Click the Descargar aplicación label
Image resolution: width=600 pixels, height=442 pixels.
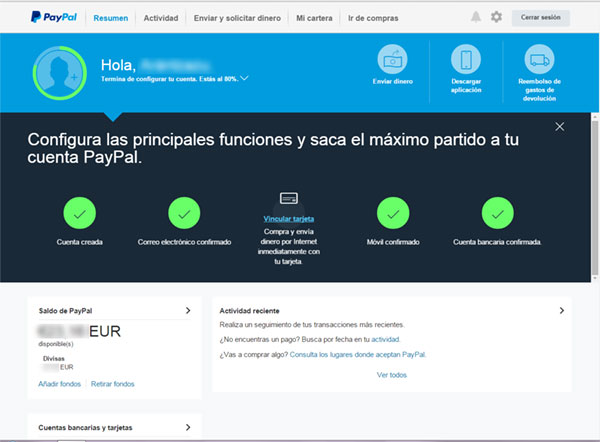point(466,86)
